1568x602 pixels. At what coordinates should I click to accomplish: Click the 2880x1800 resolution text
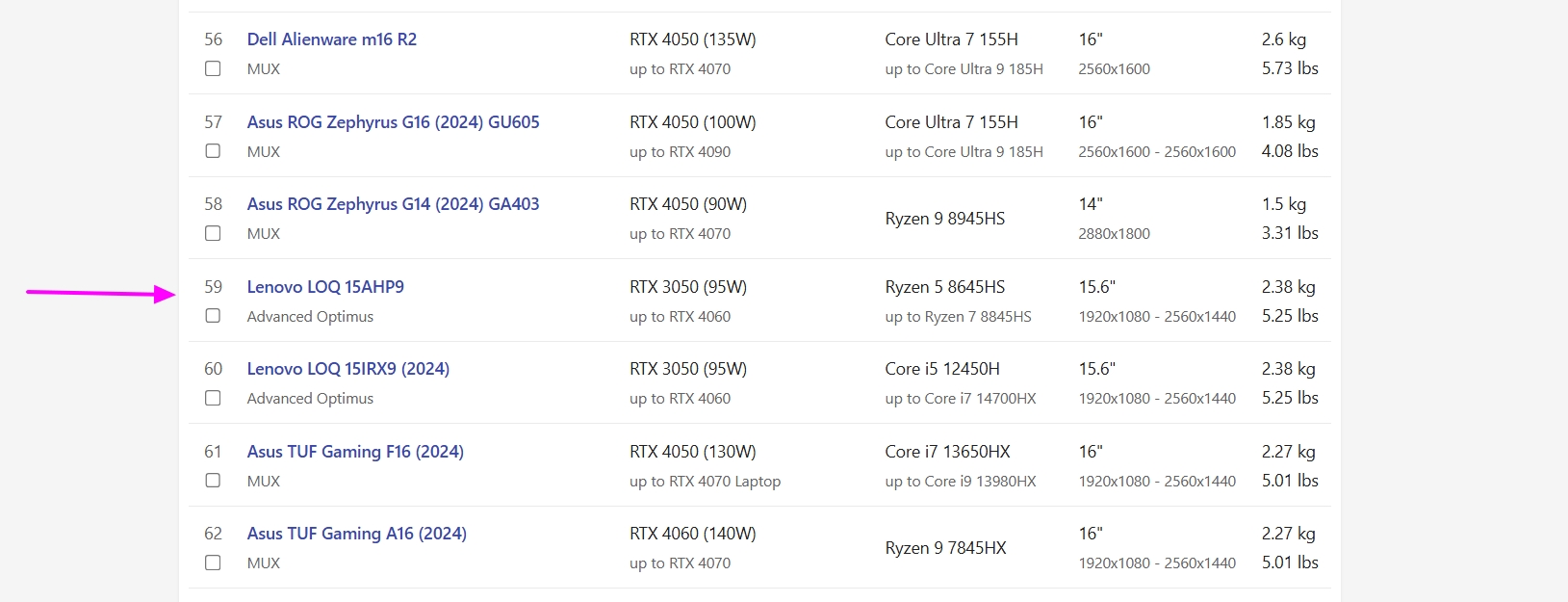(x=1114, y=234)
